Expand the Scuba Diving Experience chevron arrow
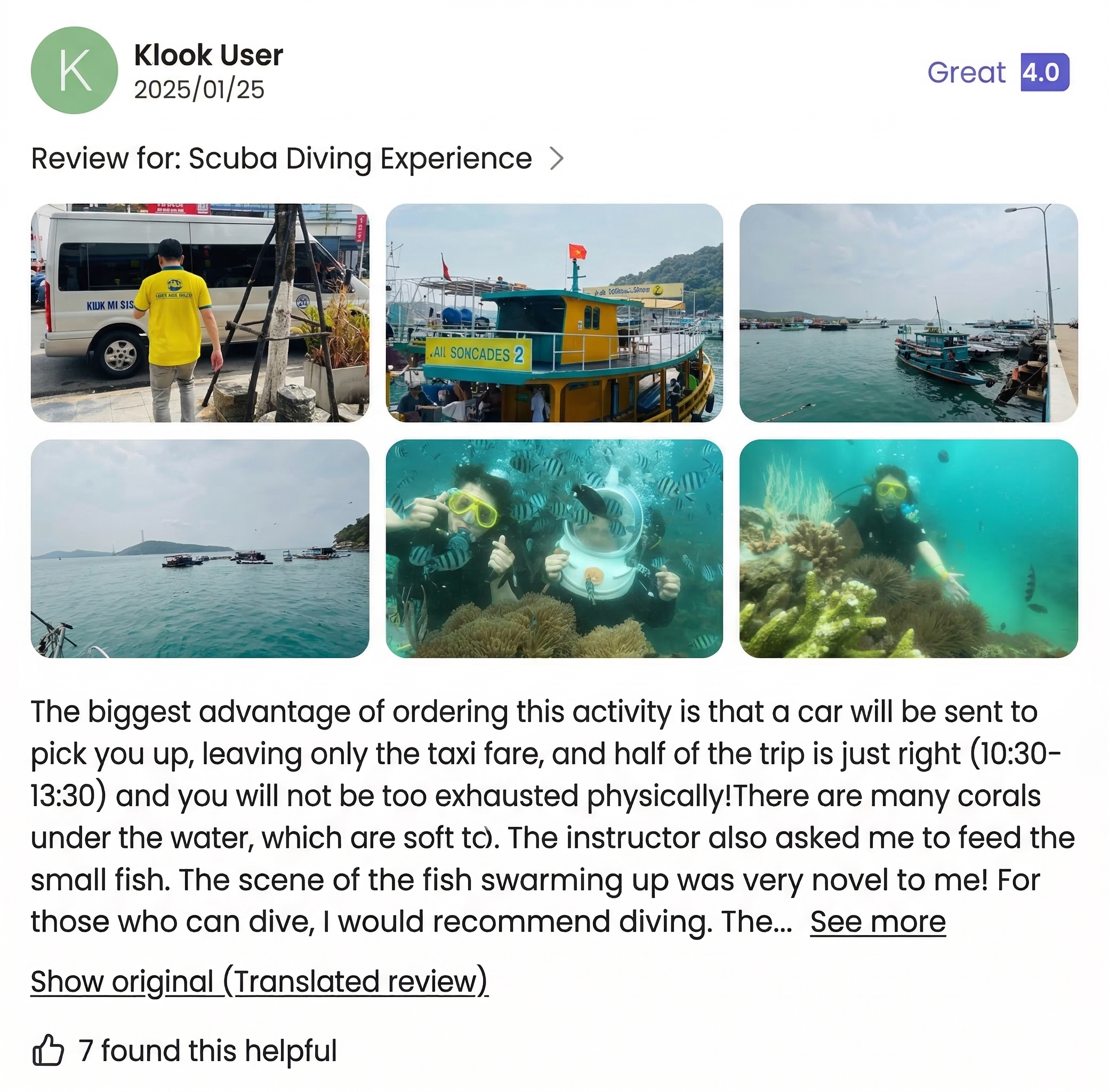Screen dimensions: 1109x1092 (x=556, y=159)
